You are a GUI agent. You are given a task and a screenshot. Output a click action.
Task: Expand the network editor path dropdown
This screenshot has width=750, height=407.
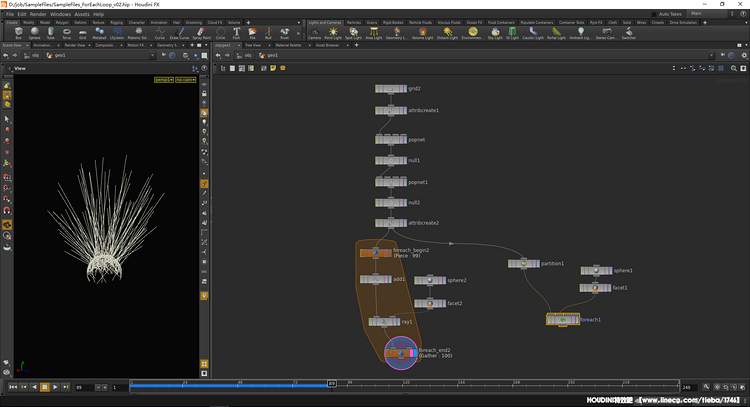click(711, 55)
